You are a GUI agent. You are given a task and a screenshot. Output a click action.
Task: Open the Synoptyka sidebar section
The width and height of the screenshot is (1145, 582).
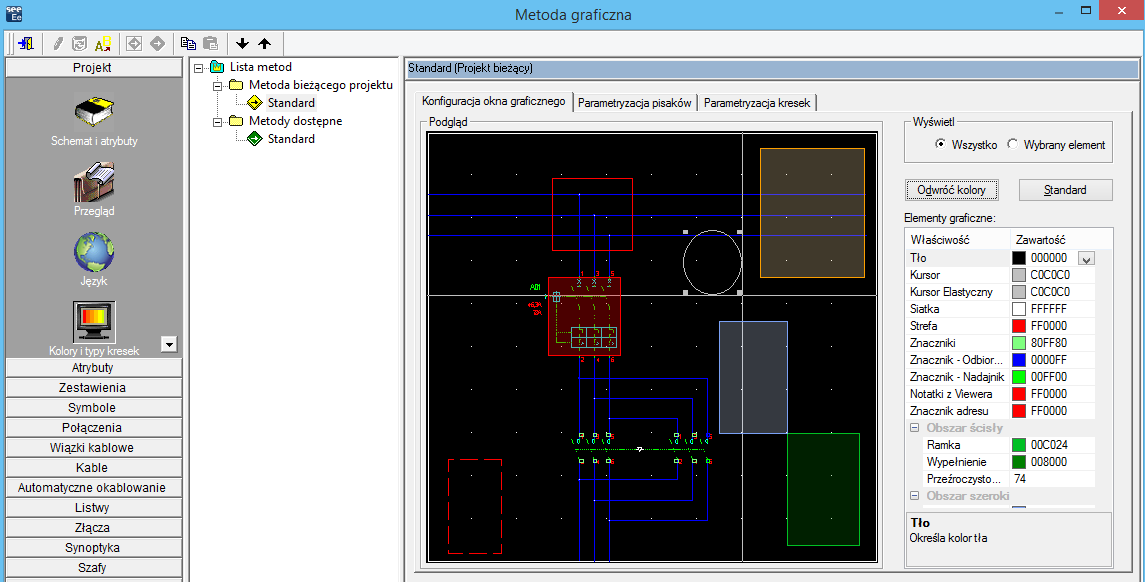pos(93,547)
